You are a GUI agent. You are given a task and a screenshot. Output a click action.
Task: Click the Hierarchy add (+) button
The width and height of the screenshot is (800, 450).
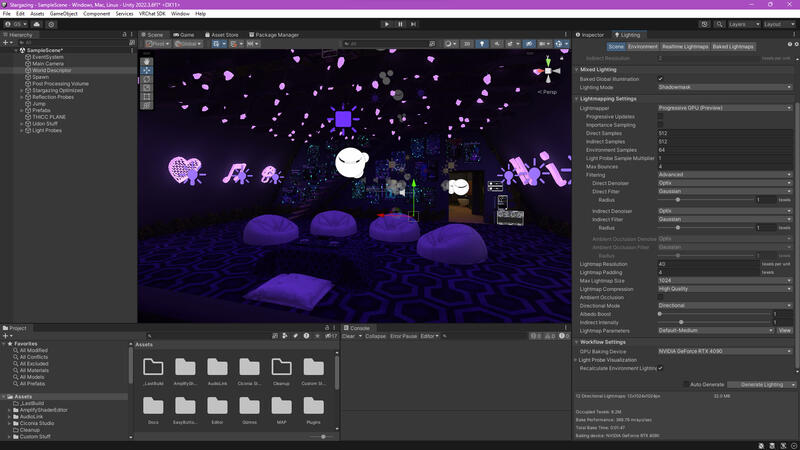[7, 42]
